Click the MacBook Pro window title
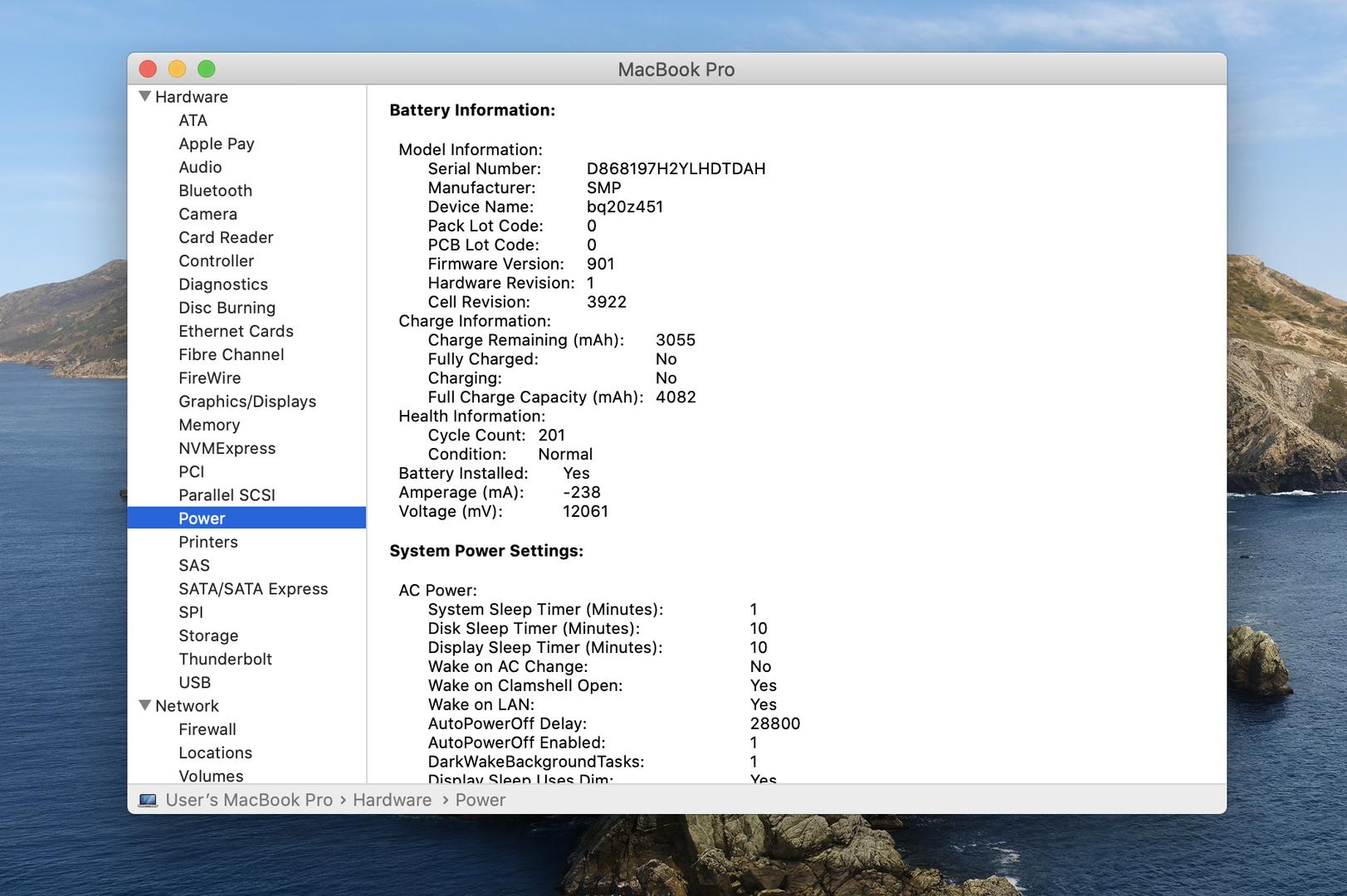The width and height of the screenshot is (1347, 896). 676,69
